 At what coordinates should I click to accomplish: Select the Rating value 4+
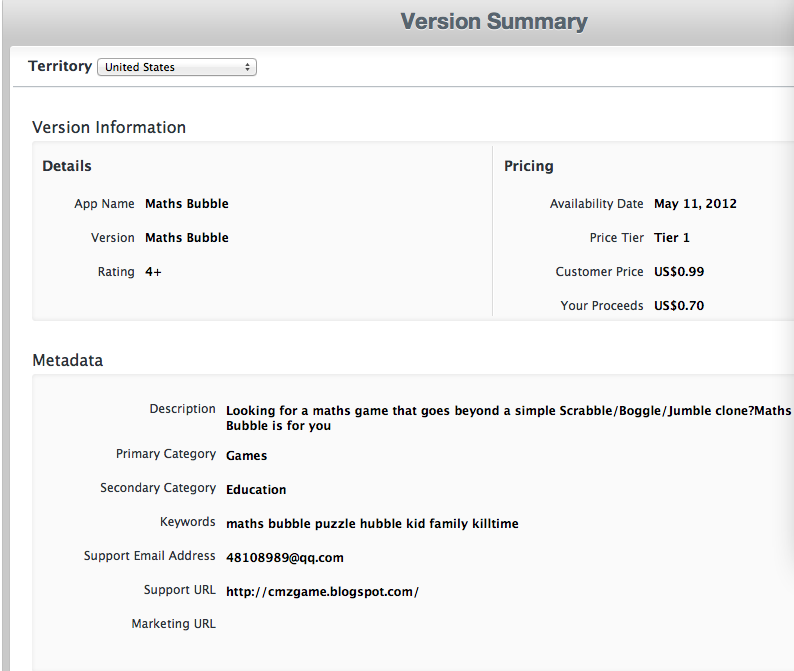click(x=153, y=272)
